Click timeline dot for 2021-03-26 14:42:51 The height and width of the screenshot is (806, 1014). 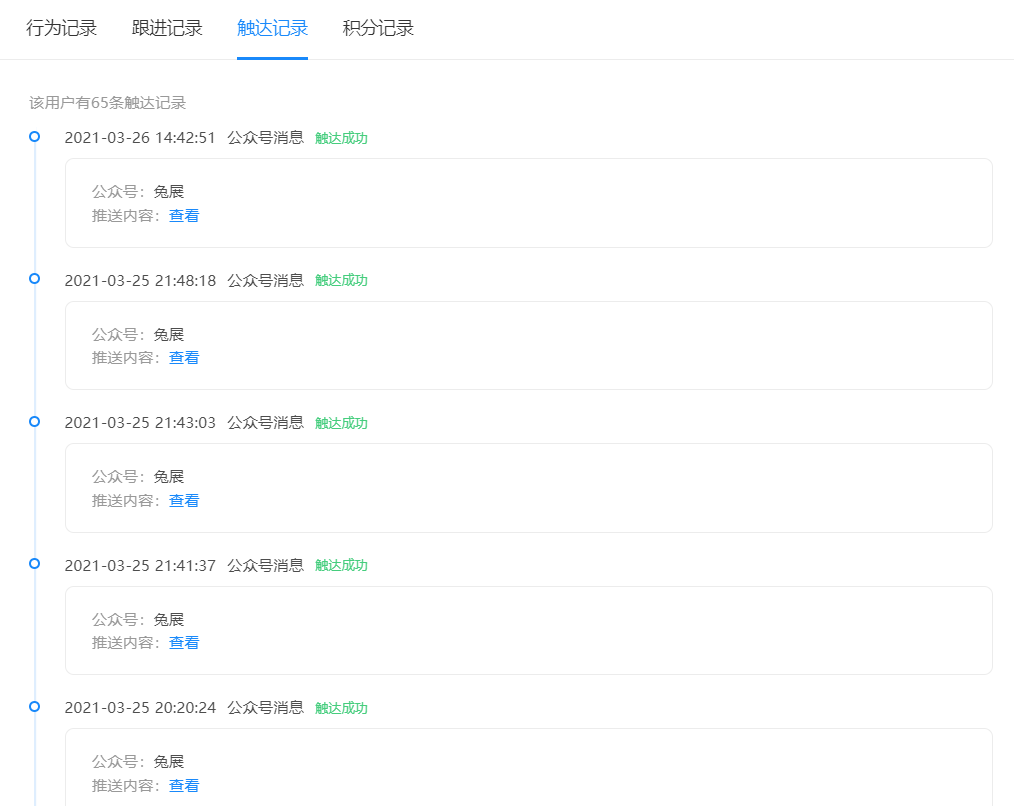(35, 136)
